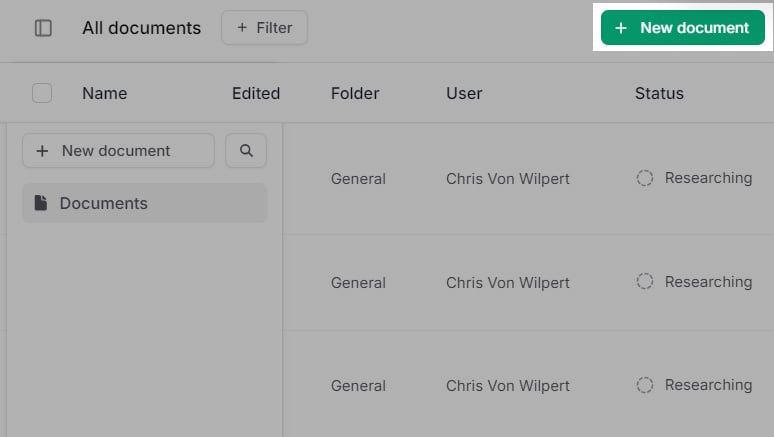Select the Documents item in the sidebar
This screenshot has height=437, width=774.
145,203
